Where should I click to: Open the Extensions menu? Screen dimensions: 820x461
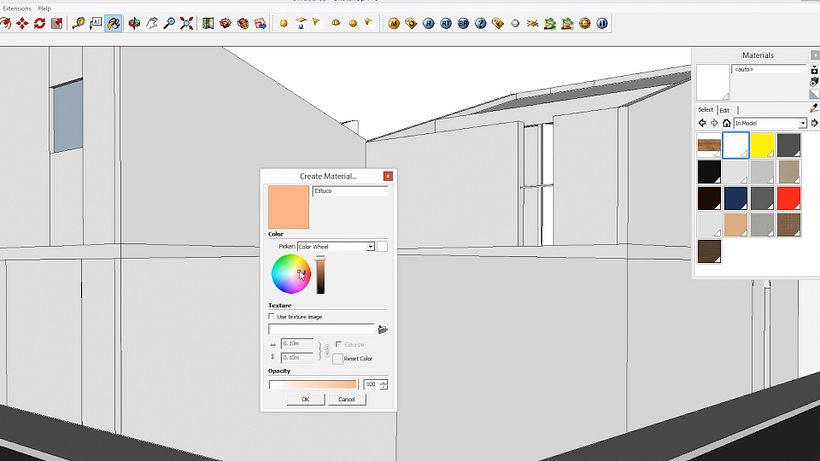pyautogui.click(x=17, y=7)
